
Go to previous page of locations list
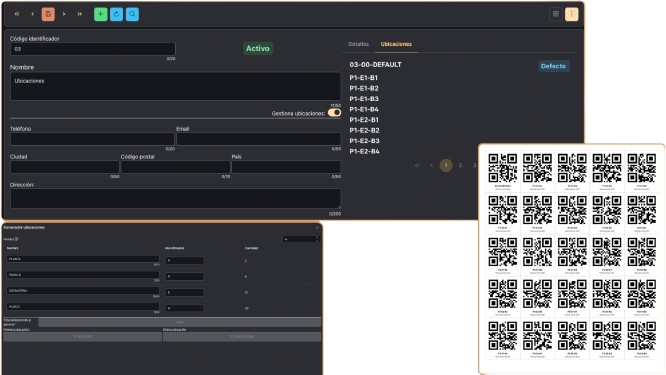(432, 165)
